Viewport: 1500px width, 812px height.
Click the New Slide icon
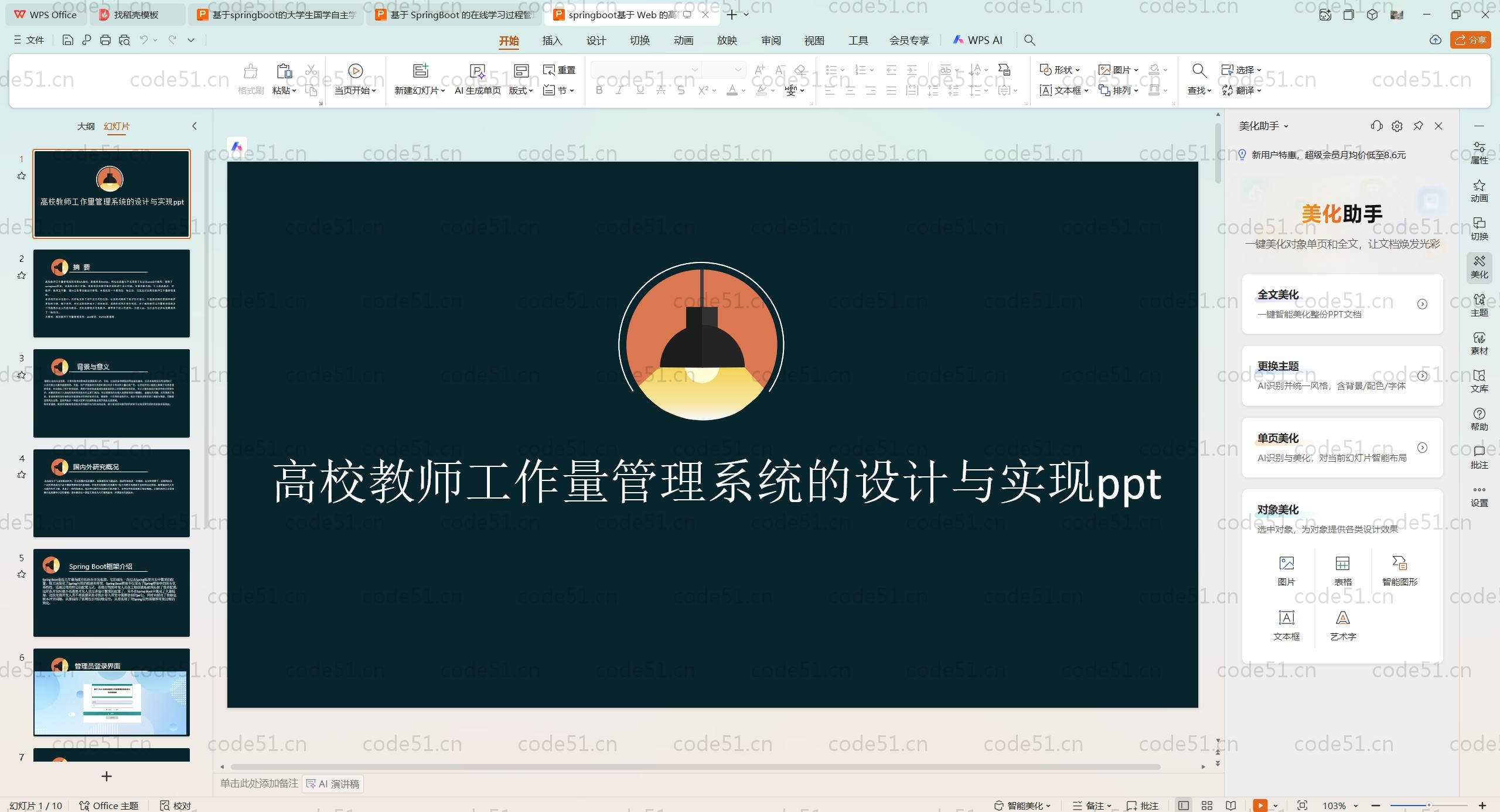pos(420,71)
